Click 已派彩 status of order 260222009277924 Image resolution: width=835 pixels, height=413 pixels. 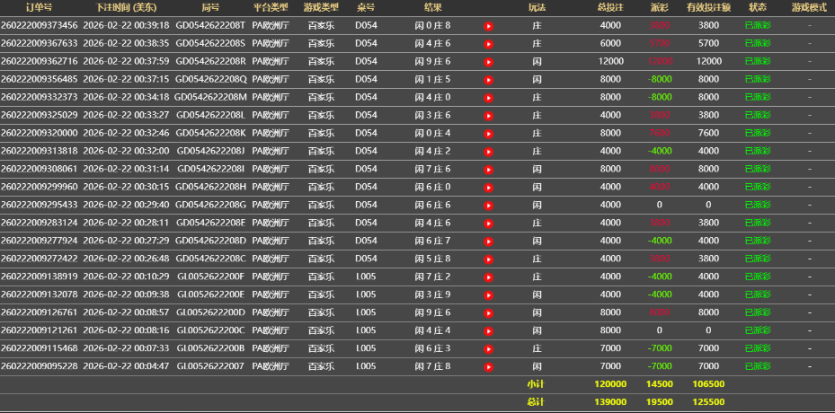[759, 241]
